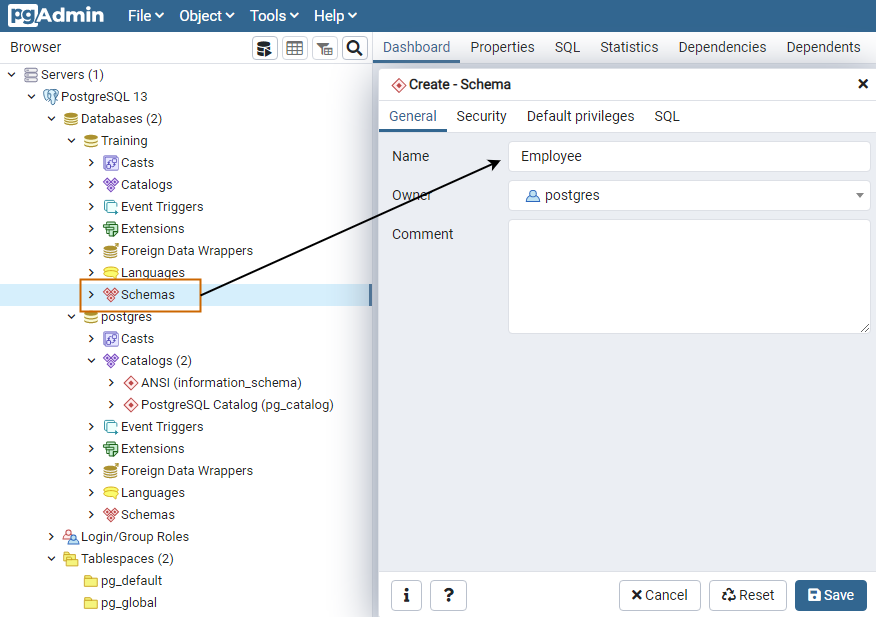
Task: Click the search objects magnifier icon
Action: pos(354,47)
